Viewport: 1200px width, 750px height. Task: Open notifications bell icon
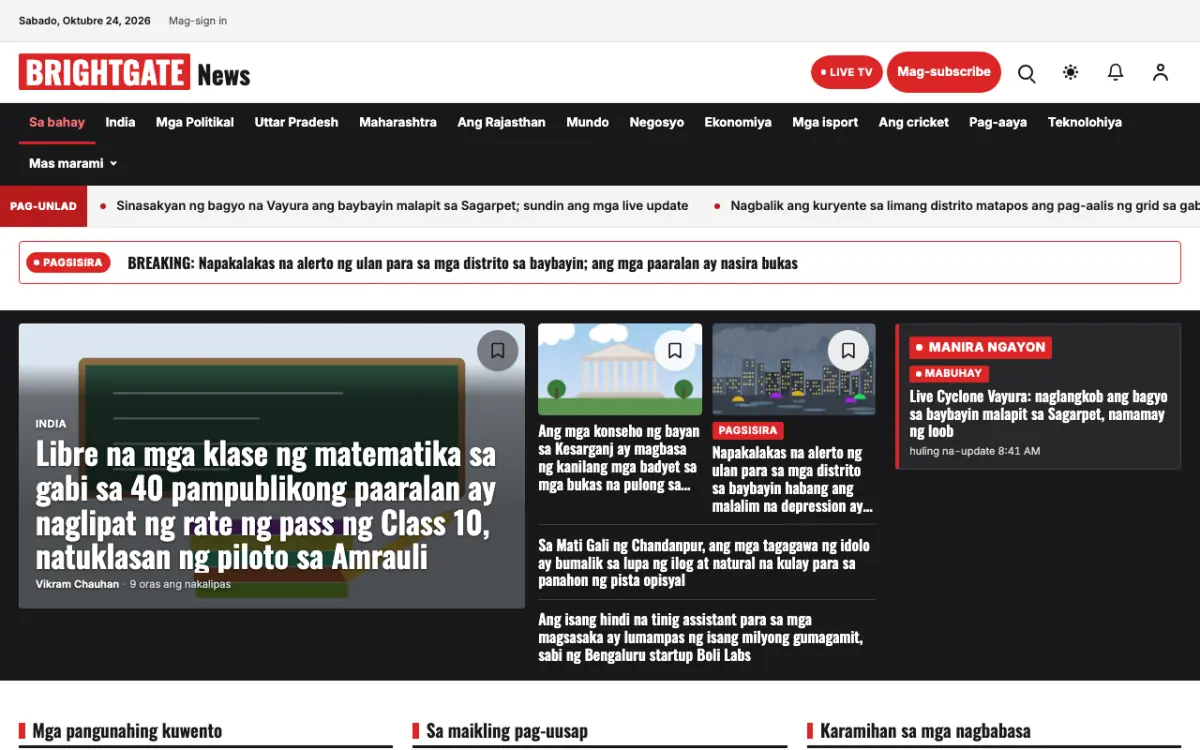1115,72
